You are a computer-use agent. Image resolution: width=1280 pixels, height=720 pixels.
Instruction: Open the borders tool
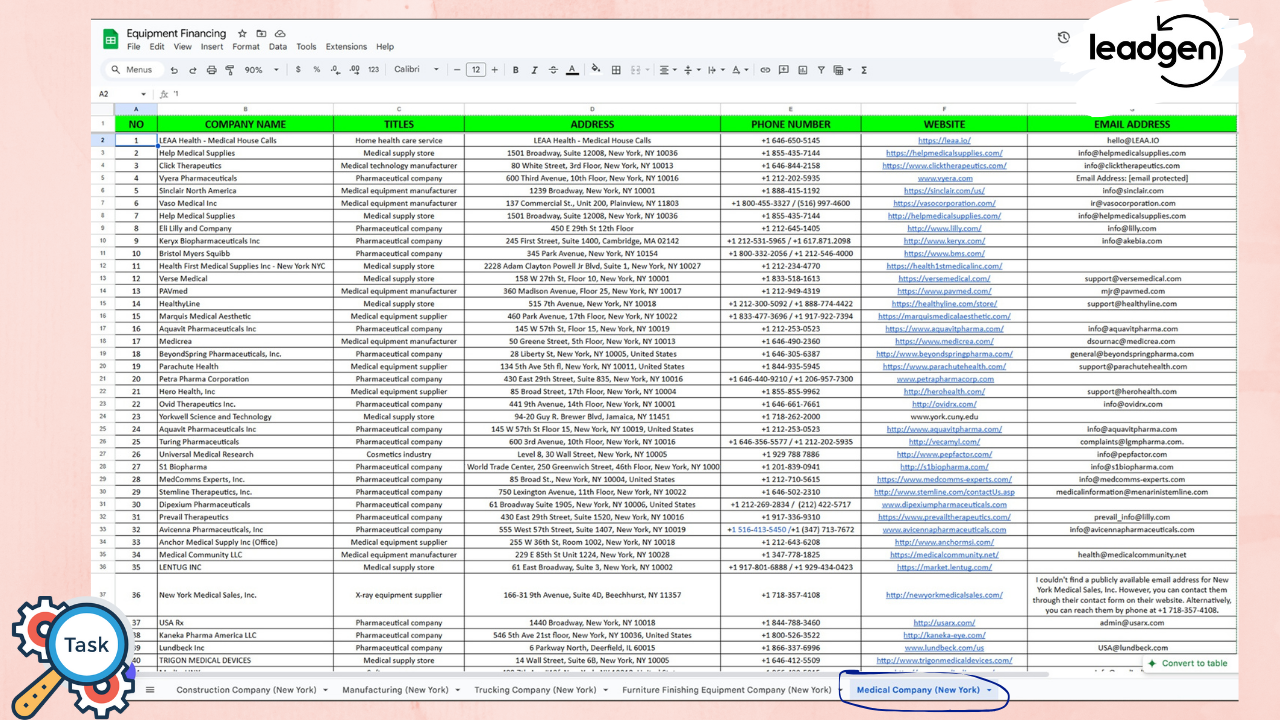pyautogui.click(x=616, y=70)
